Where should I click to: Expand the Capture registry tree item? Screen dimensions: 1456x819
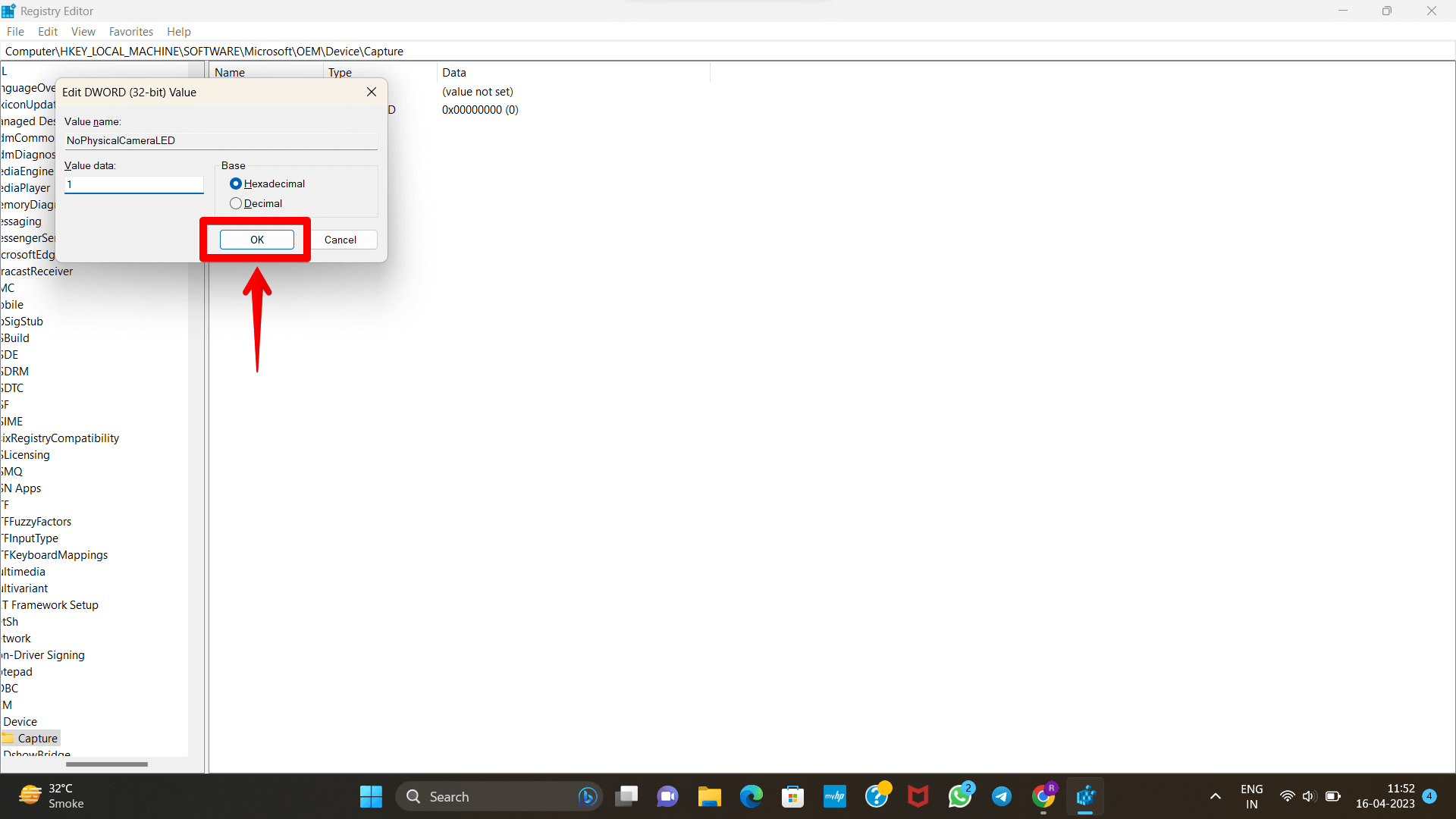(38, 738)
